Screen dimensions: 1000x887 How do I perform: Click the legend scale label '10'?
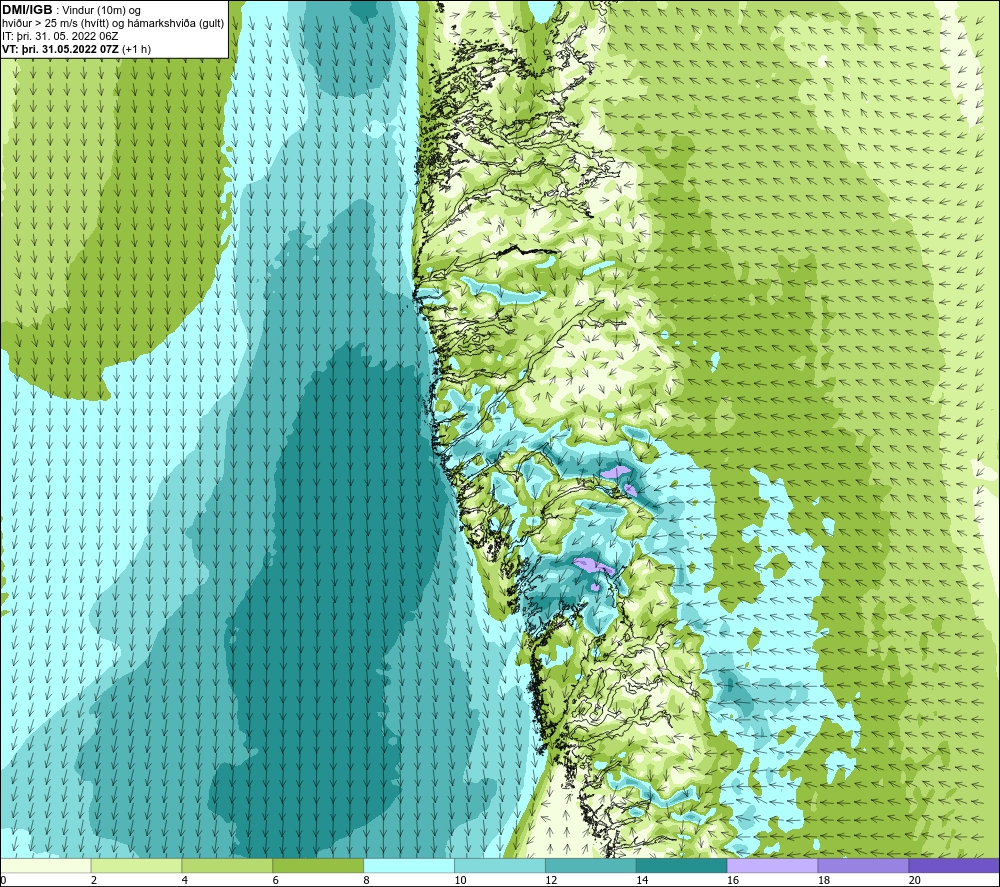coord(460,880)
